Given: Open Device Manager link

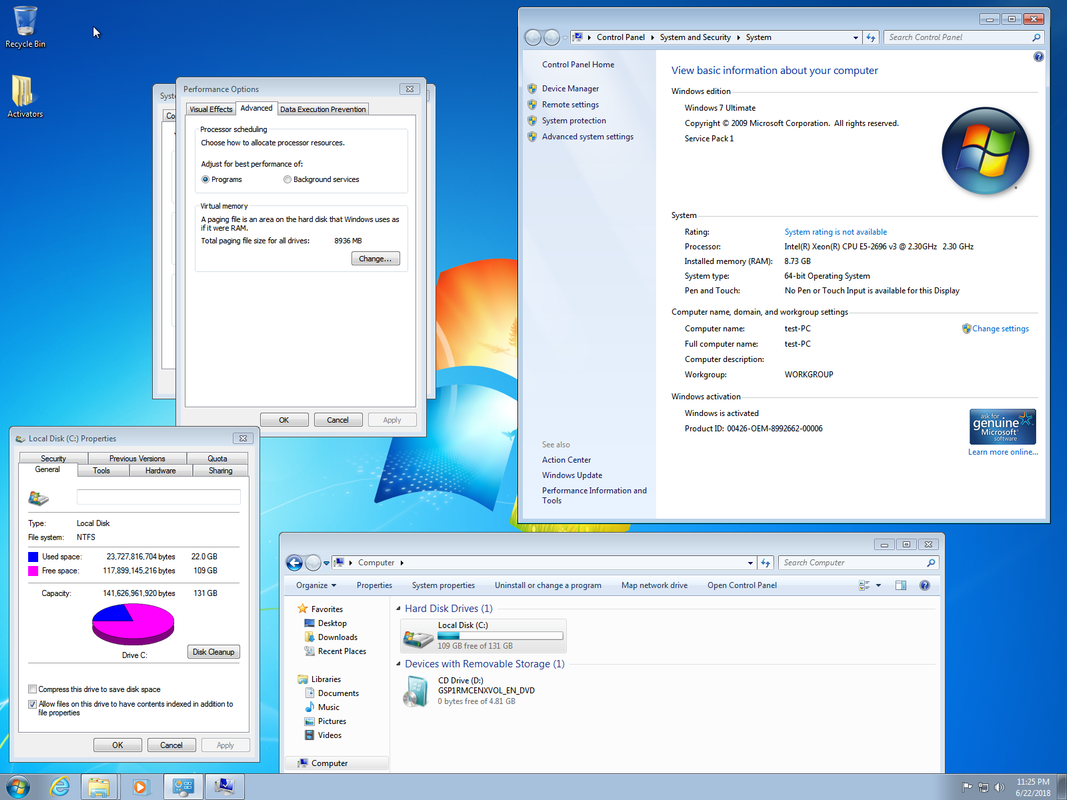Looking at the screenshot, I should tap(570, 88).
